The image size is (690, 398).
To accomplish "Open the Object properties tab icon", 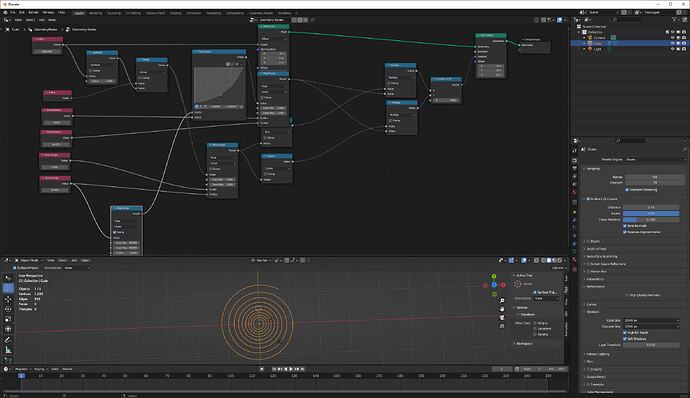I will pyautogui.click(x=575, y=212).
